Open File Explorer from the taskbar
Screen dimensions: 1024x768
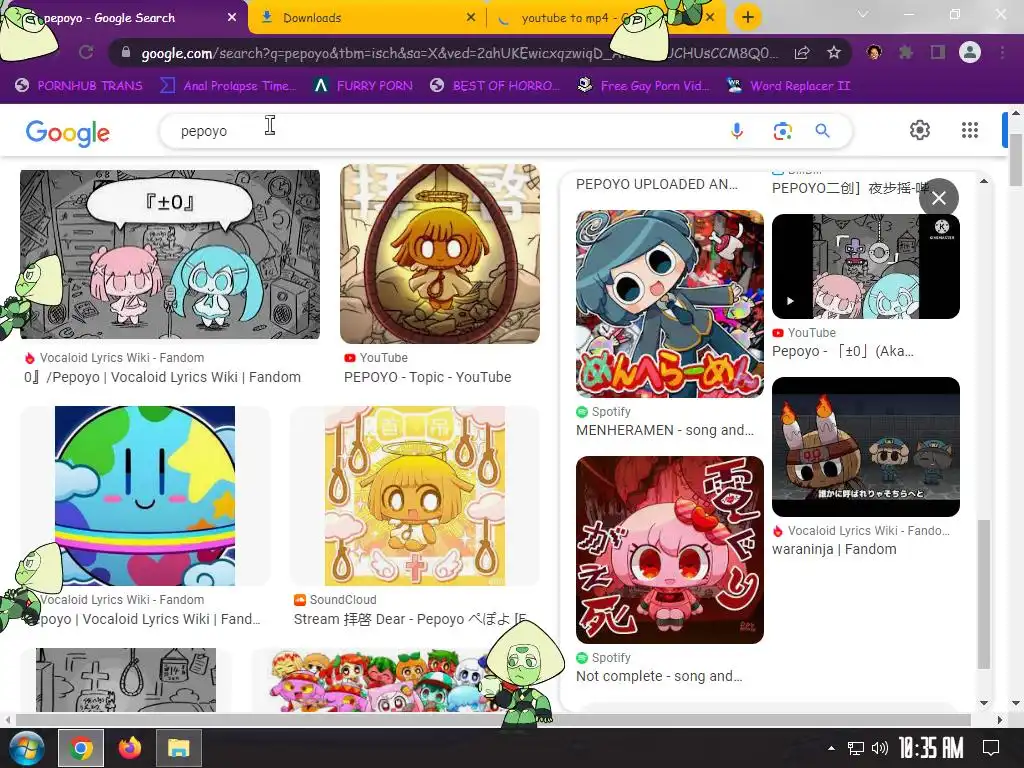tap(178, 748)
